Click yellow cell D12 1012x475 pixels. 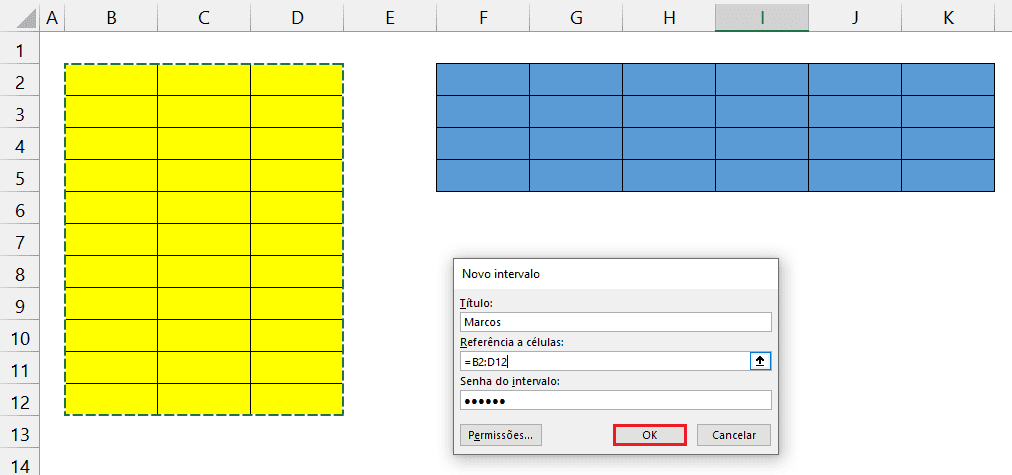tap(297, 399)
